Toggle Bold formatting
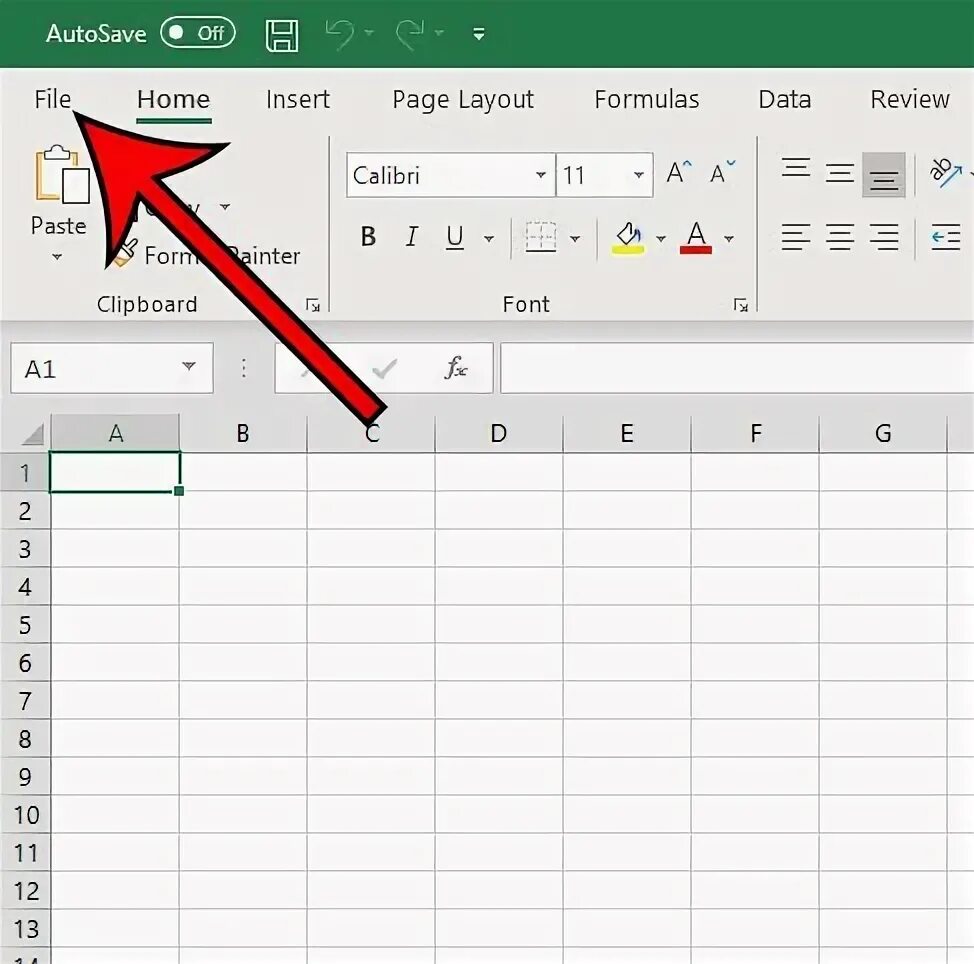 tap(368, 237)
